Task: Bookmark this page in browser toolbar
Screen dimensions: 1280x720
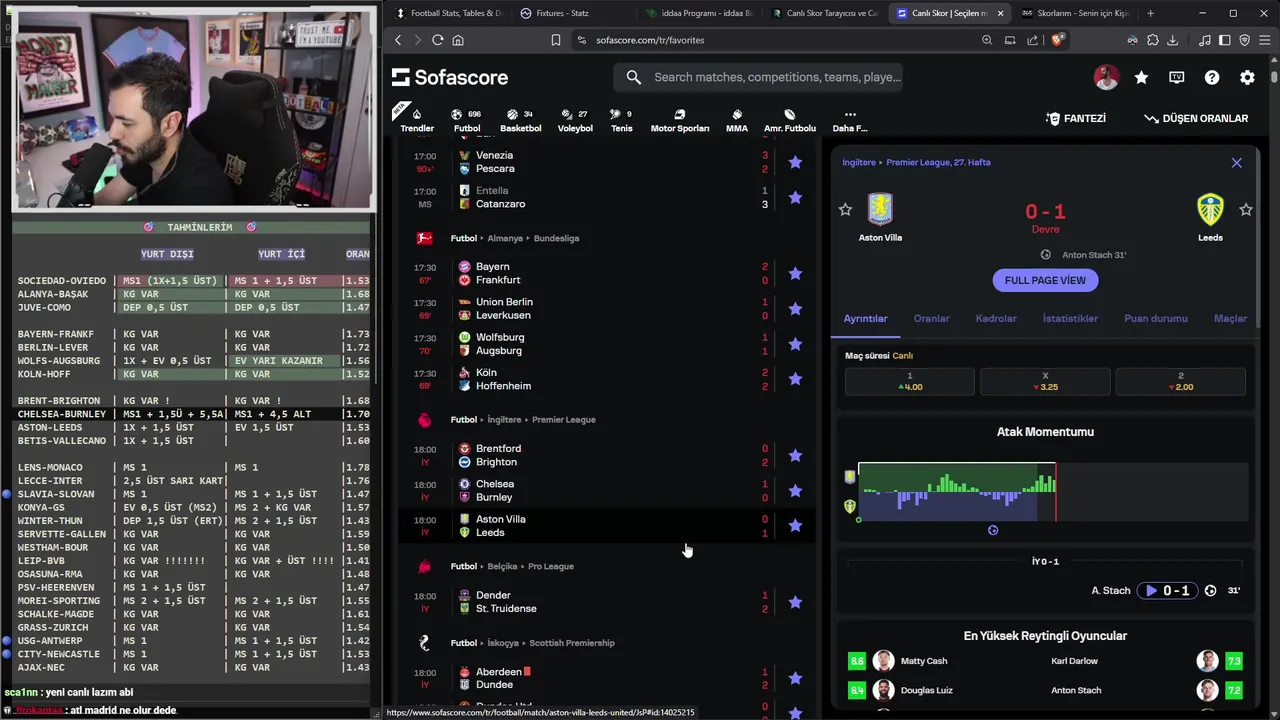Action: tap(556, 40)
